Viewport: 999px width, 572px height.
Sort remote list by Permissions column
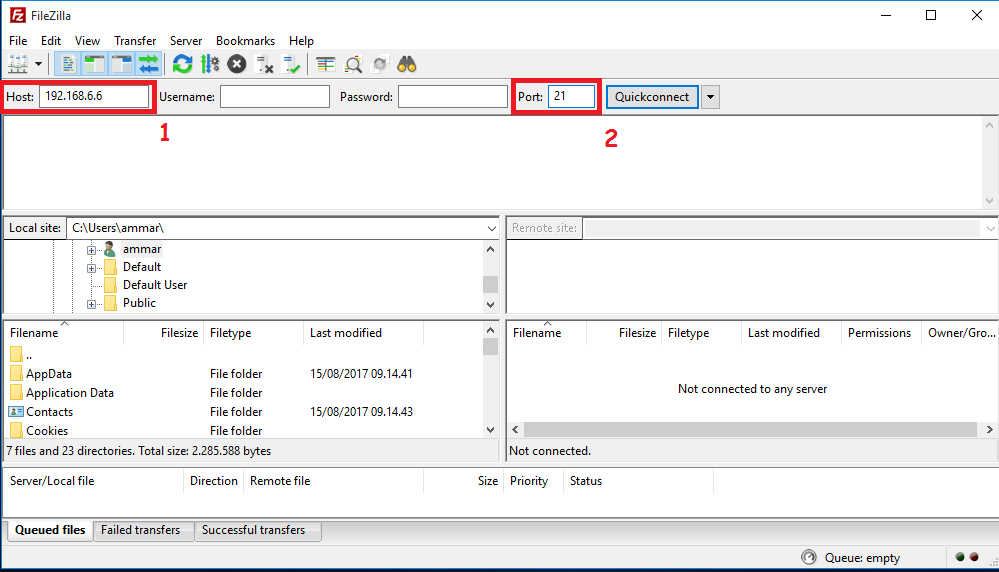click(879, 332)
